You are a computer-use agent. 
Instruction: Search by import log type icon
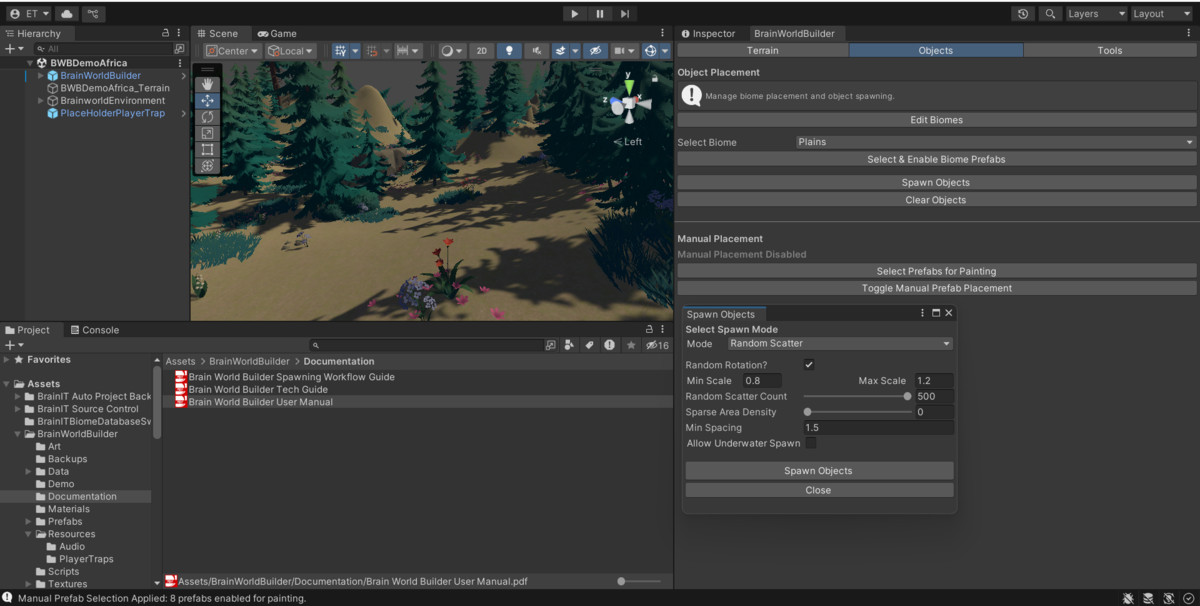click(609, 345)
